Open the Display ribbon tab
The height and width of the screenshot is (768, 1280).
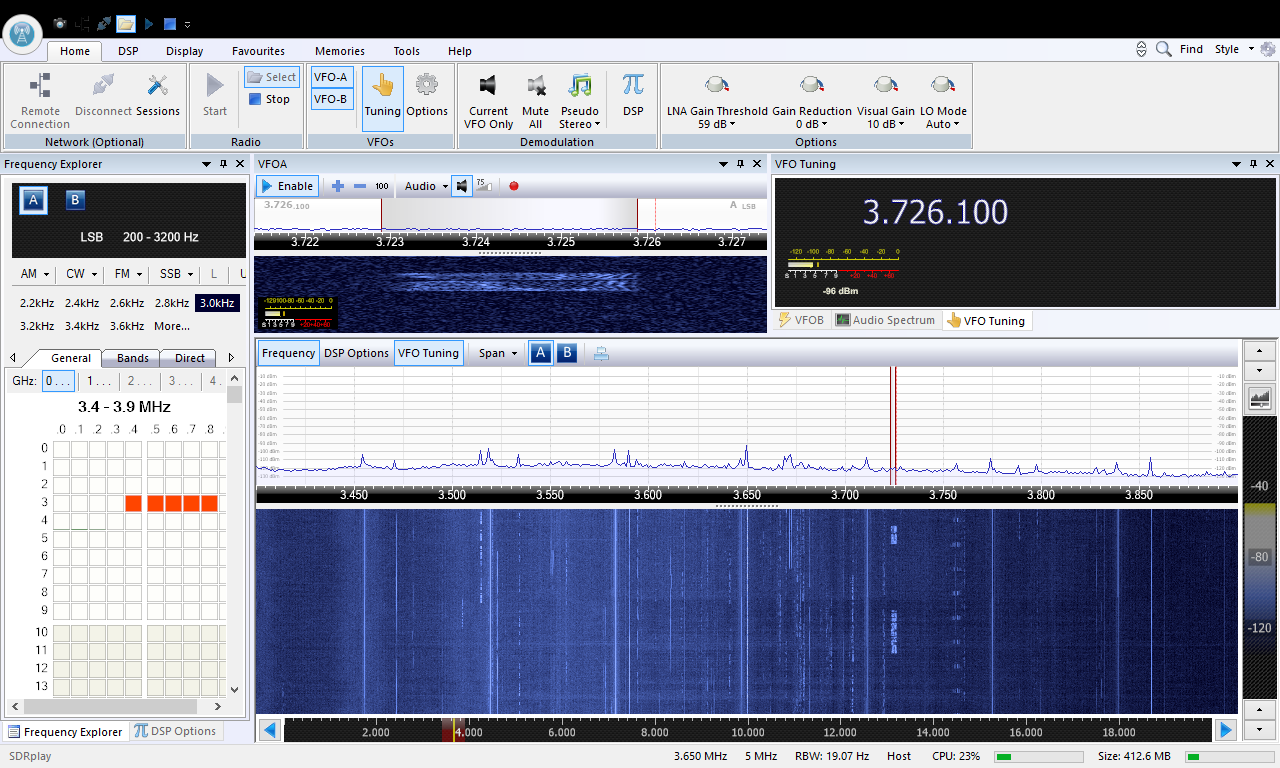point(185,51)
